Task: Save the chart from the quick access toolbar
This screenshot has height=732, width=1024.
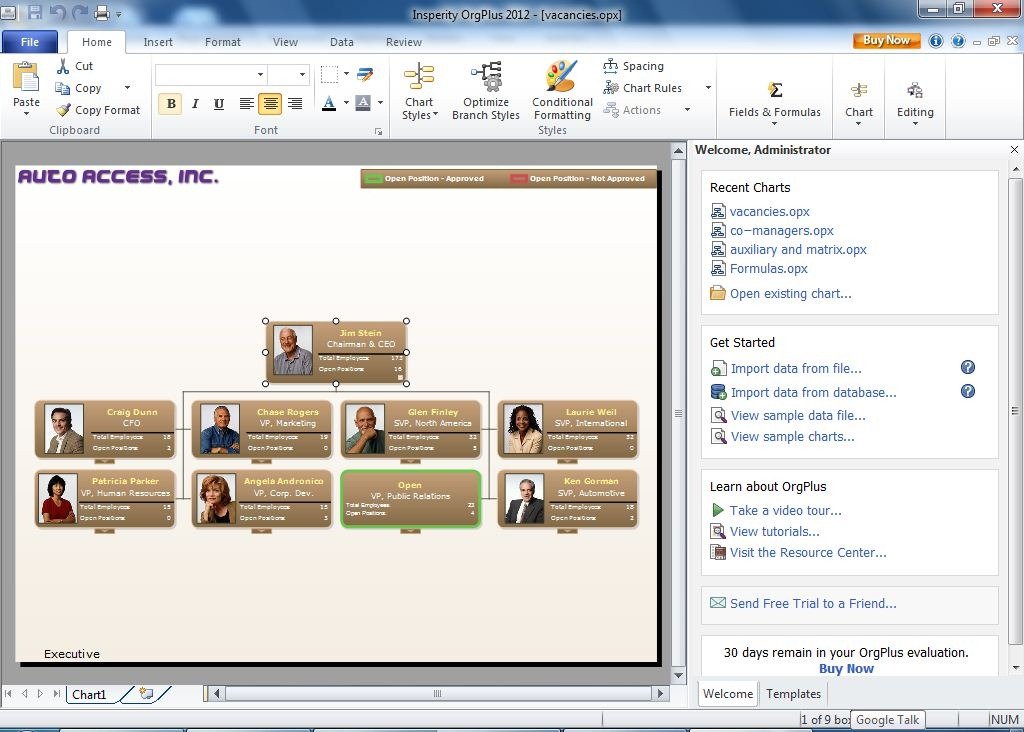Action: [x=35, y=12]
